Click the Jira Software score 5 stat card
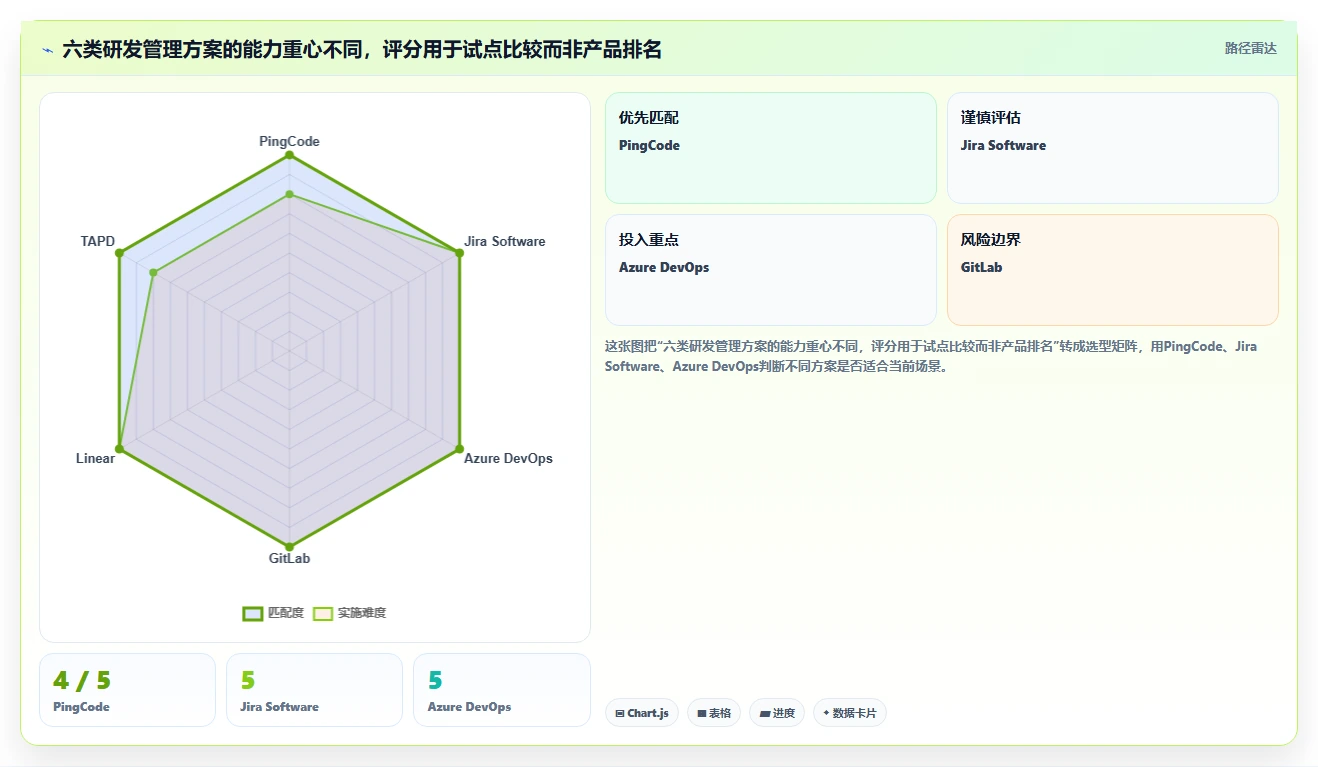Screen dimensions: 1318x767 tap(314, 690)
